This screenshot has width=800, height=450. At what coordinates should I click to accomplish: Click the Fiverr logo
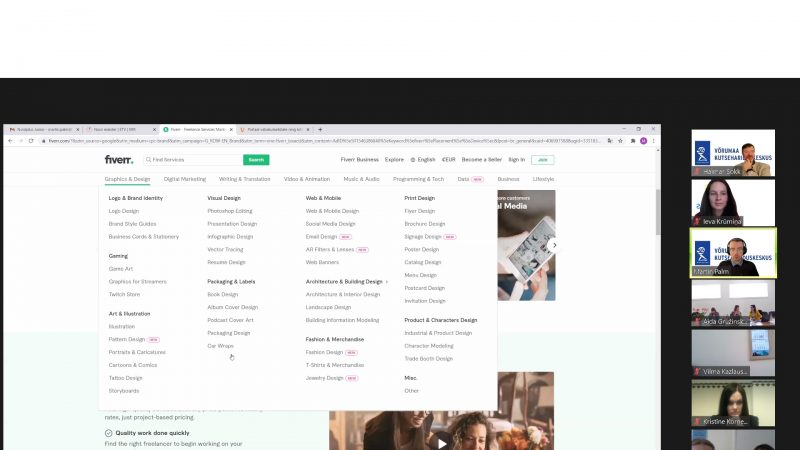pyautogui.click(x=119, y=160)
